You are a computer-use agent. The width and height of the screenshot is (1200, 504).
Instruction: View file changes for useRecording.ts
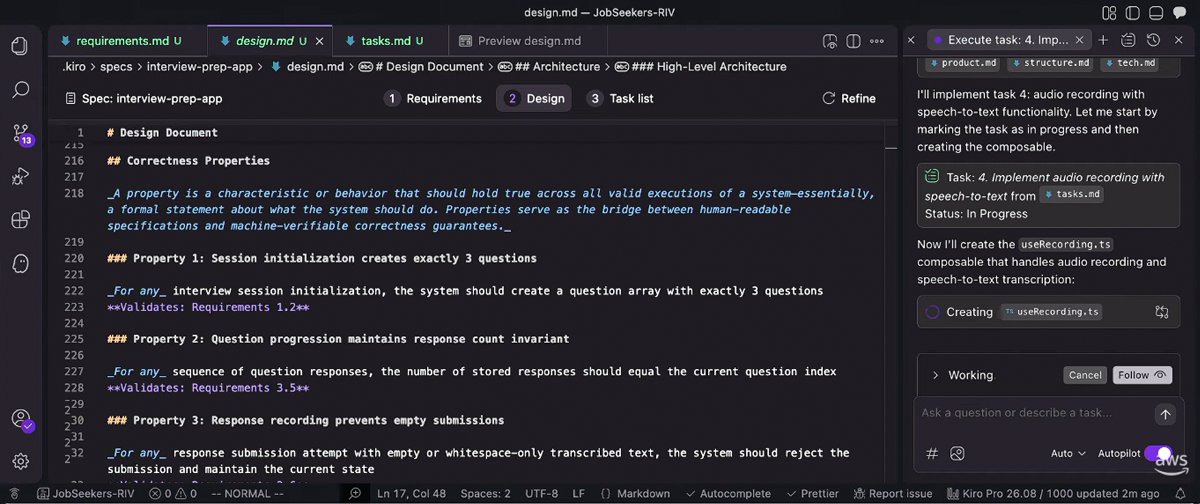1161,312
